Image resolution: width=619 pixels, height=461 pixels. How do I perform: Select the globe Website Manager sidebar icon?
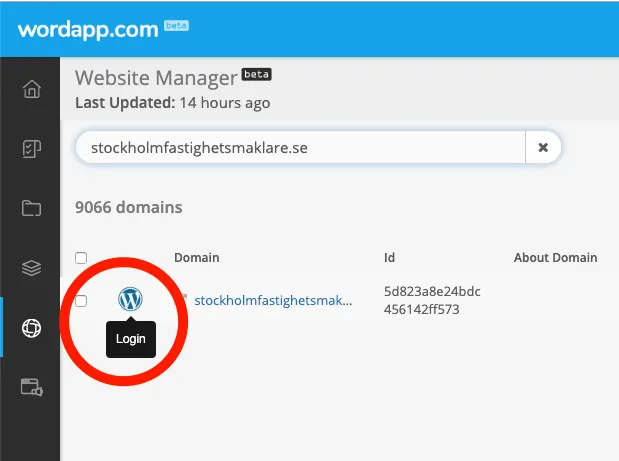tap(32, 328)
